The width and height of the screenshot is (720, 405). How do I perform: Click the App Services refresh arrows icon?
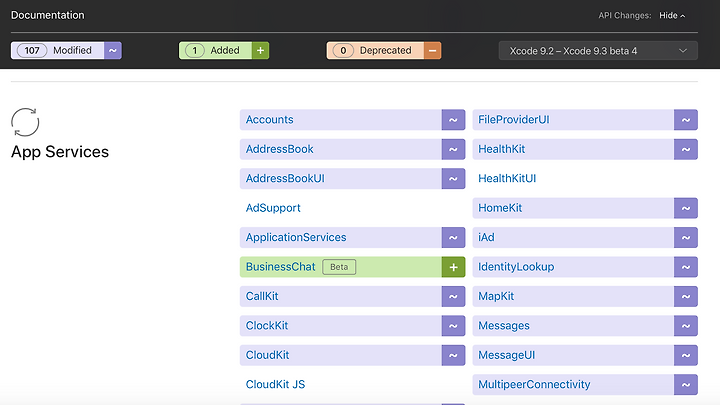(25, 122)
